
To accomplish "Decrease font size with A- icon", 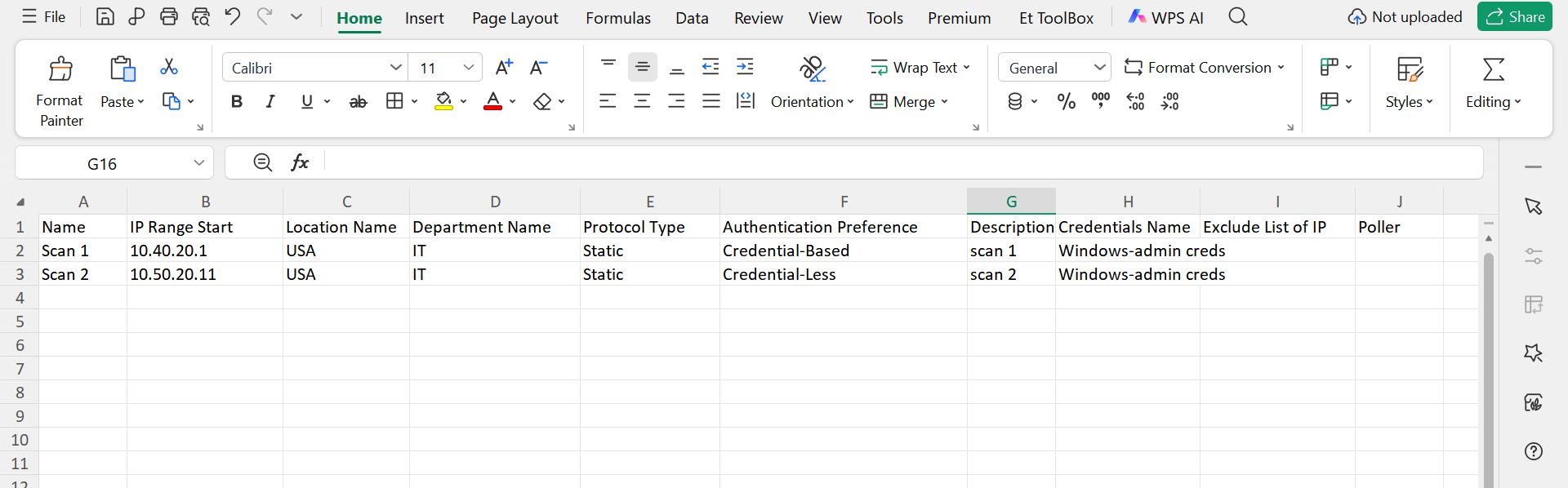I will 538,67.
